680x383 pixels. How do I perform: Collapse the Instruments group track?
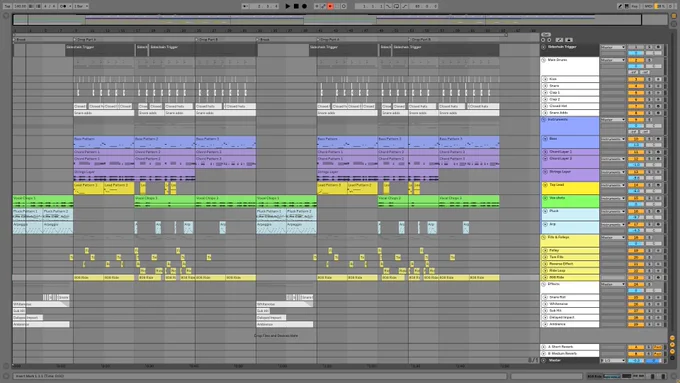pyautogui.click(x=543, y=120)
